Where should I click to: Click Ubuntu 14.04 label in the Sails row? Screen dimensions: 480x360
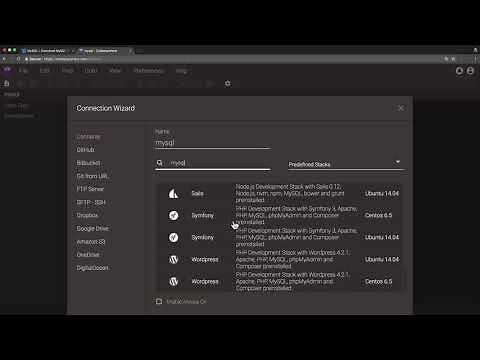(x=382, y=193)
